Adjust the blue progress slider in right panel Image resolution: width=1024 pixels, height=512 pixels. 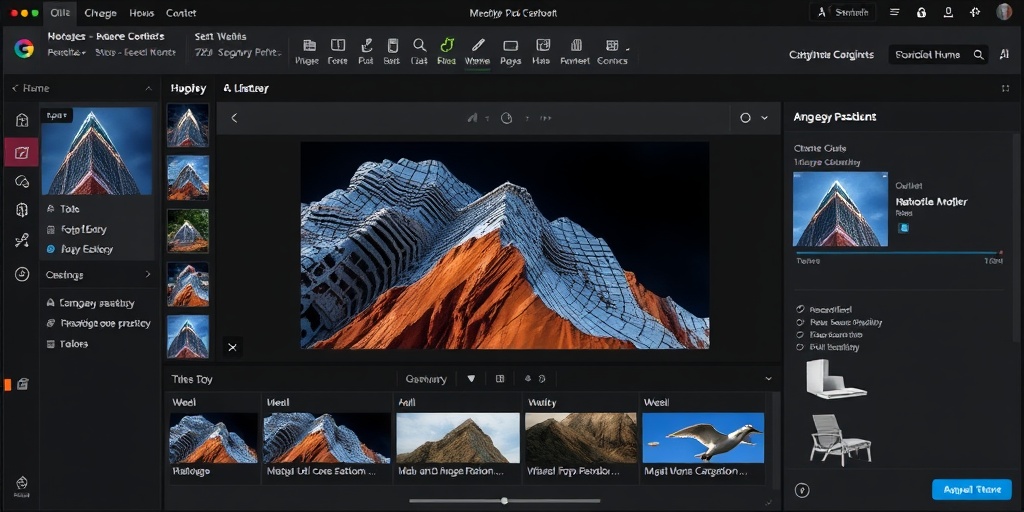pos(899,252)
